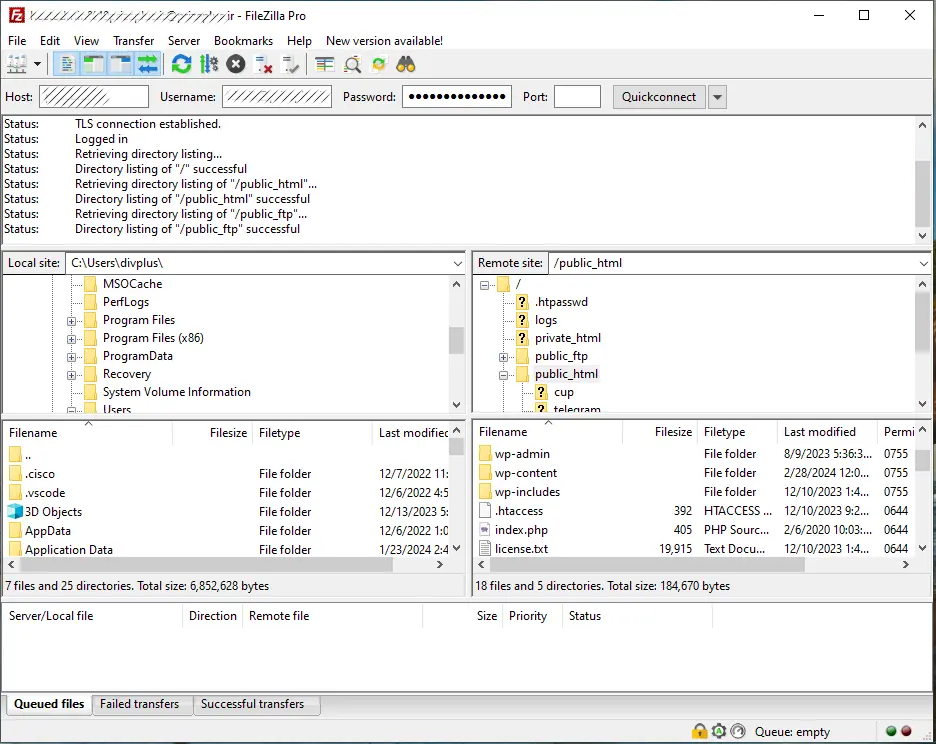The image size is (936, 744).
Task: Click the Find files binoculars icon
Action: (405, 63)
